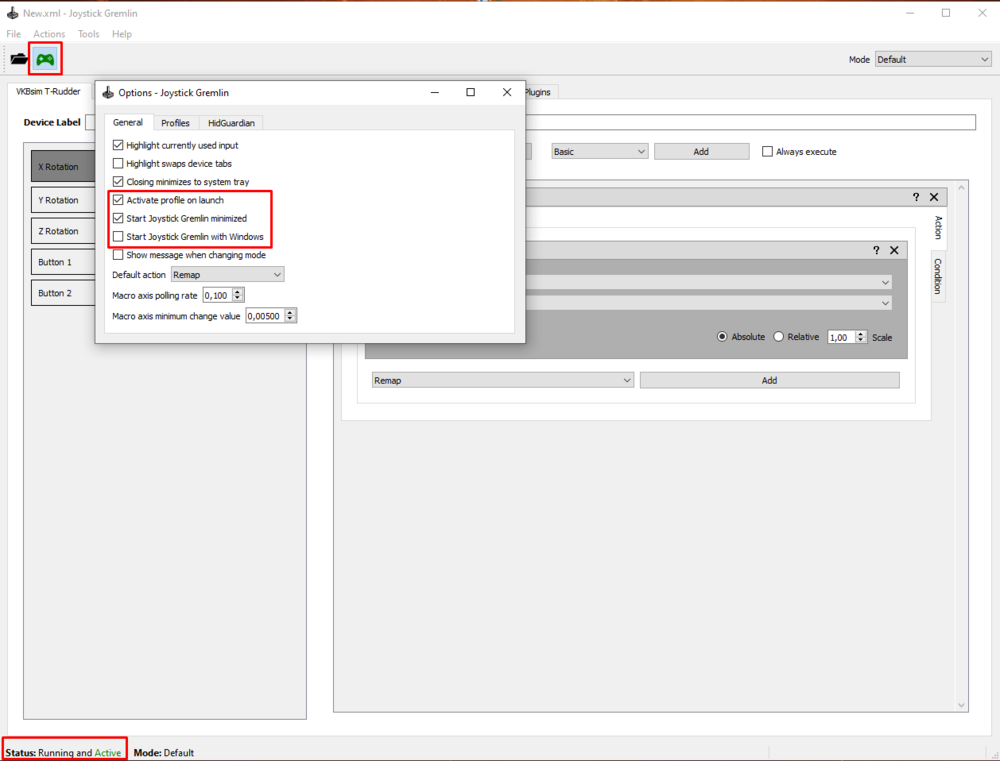The width and height of the screenshot is (1000, 761).
Task: Remove outer action container with X
Action: coord(934,197)
